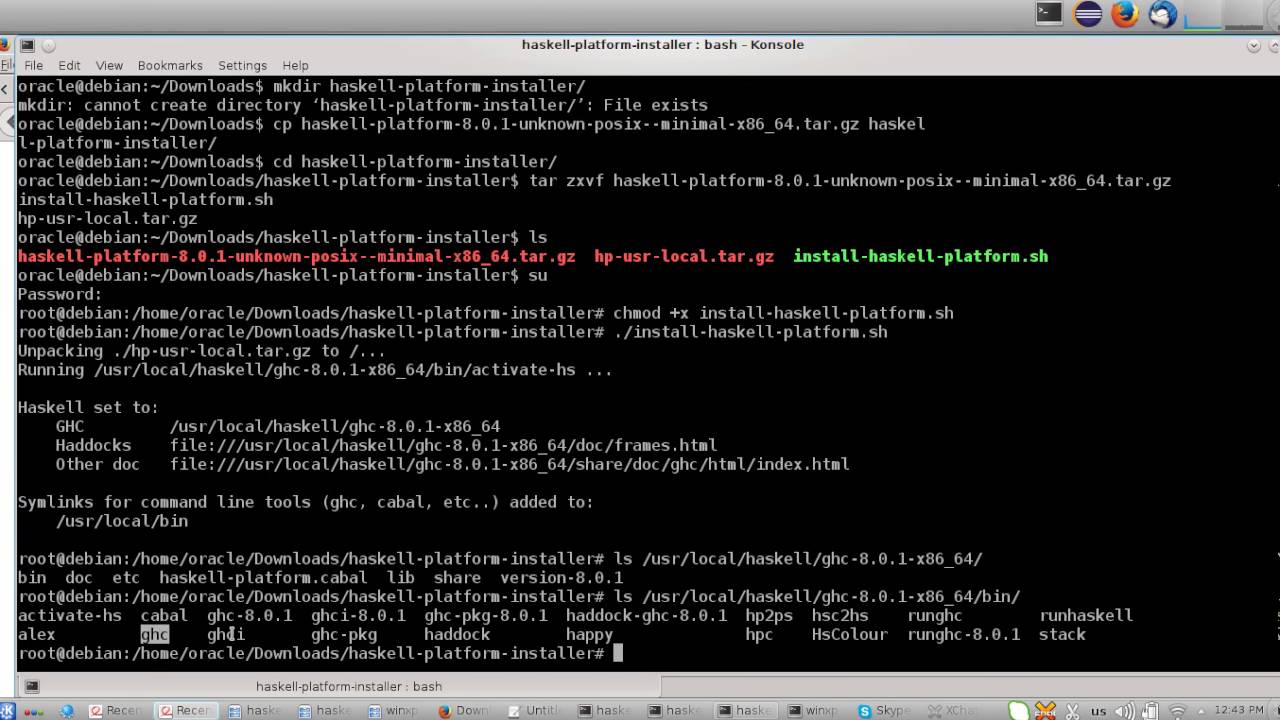Click the Password: prompt line

60,294
